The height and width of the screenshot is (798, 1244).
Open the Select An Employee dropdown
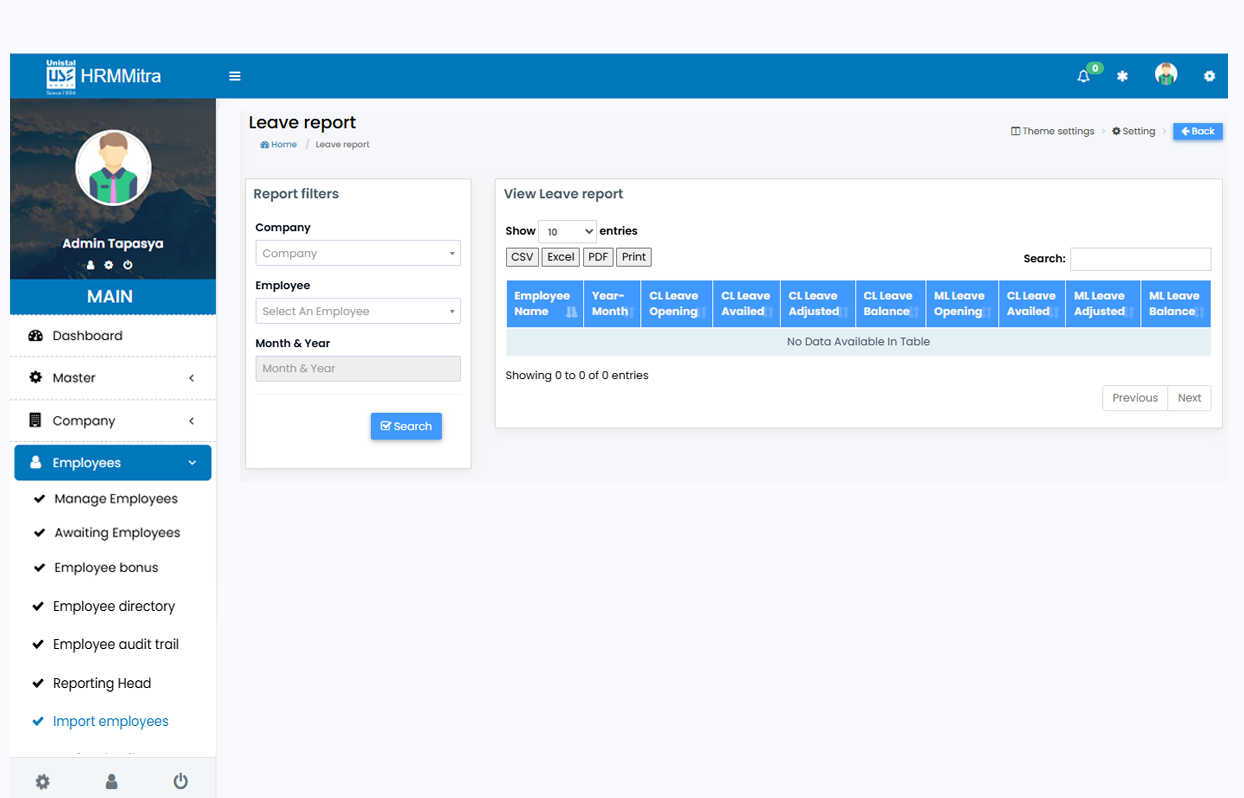pos(357,311)
